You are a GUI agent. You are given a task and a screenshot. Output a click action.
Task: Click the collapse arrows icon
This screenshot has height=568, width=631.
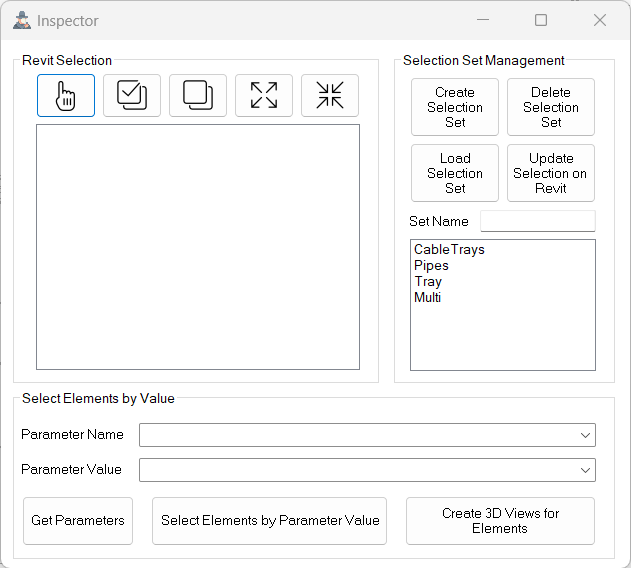click(330, 96)
